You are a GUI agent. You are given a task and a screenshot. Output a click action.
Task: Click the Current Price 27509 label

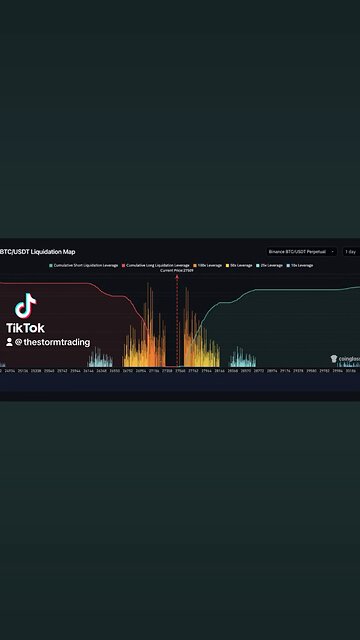pyautogui.click(x=177, y=270)
